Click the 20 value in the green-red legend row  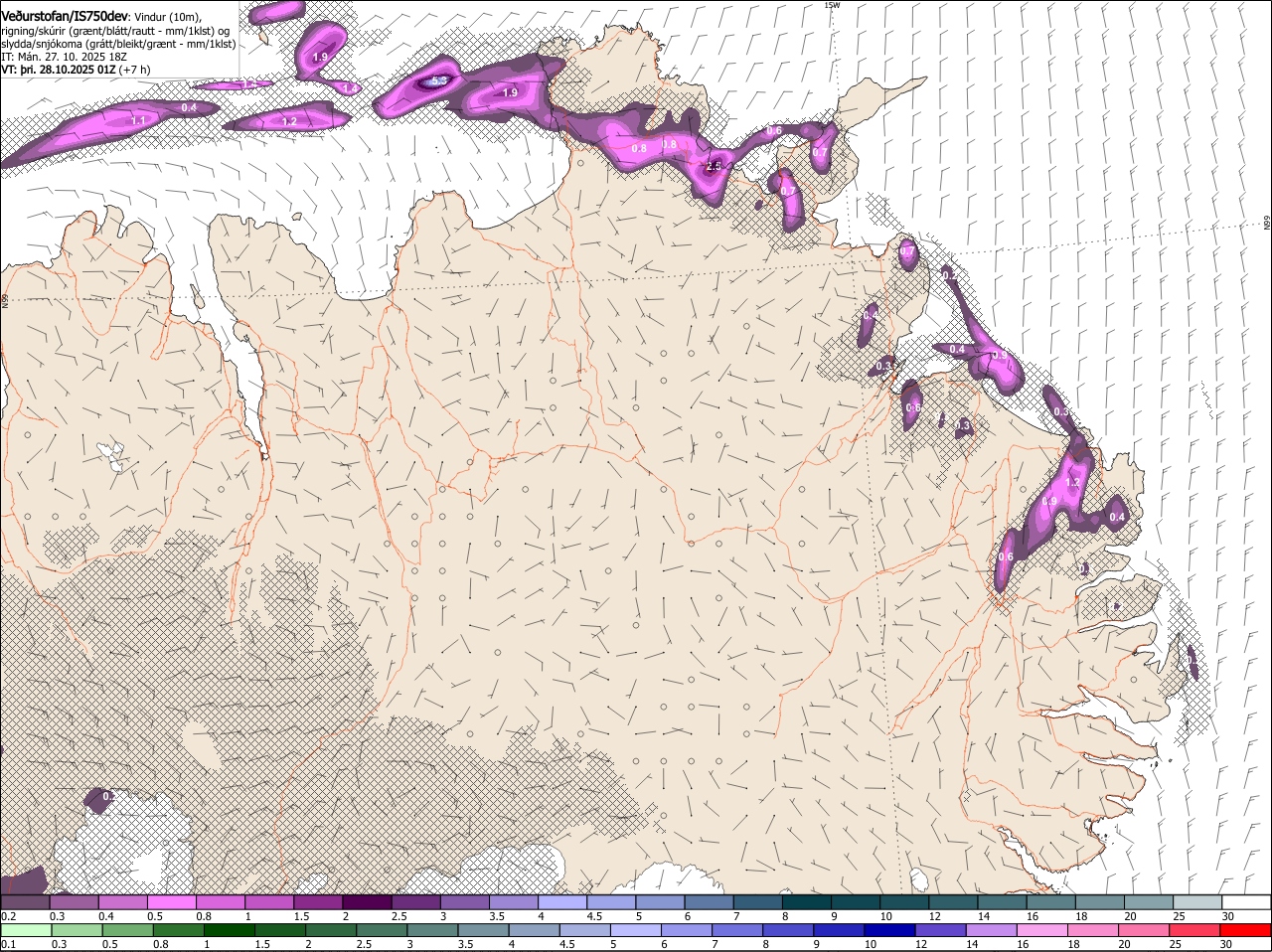pyautogui.click(x=1125, y=945)
